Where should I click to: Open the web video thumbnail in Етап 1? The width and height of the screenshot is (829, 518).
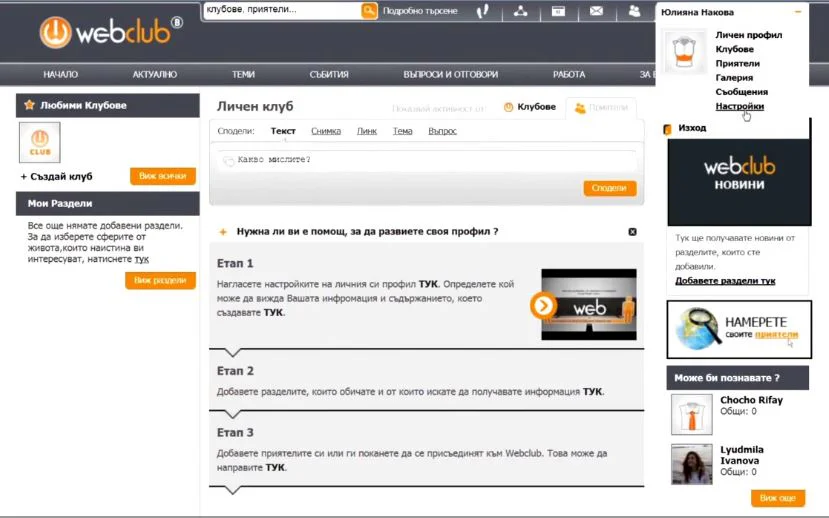click(x=589, y=304)
